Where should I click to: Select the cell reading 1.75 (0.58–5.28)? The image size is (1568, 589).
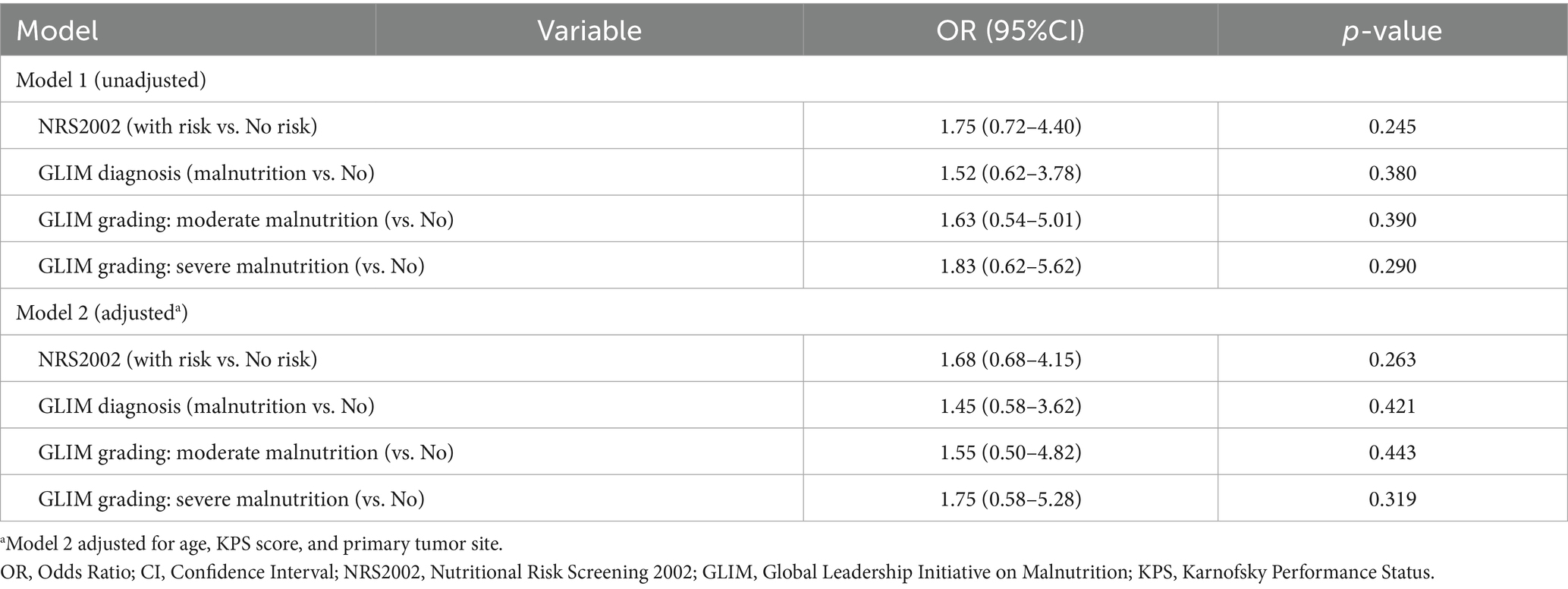pos(1010,499)
